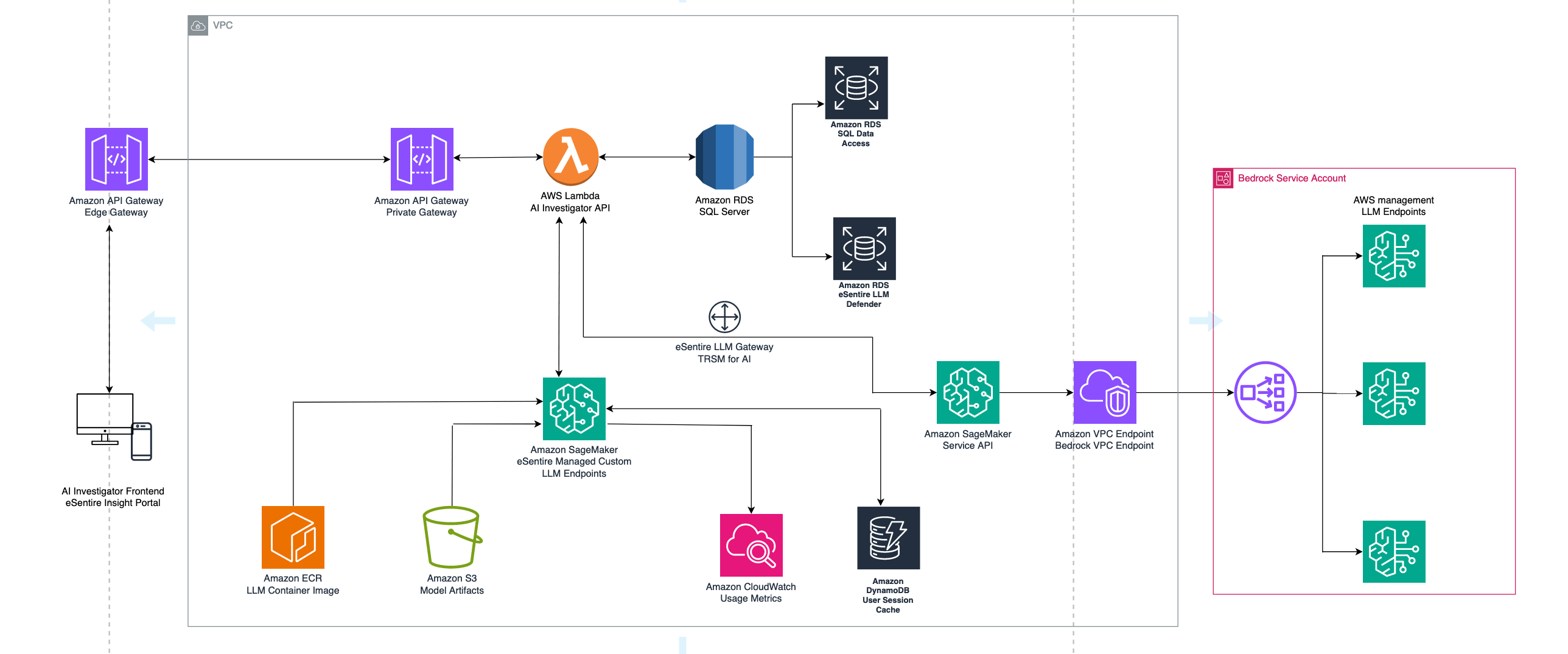Click the 'eSentire LLM Defender' label
This screenshot has width=1568, height=654.
(x=864, y=300)
